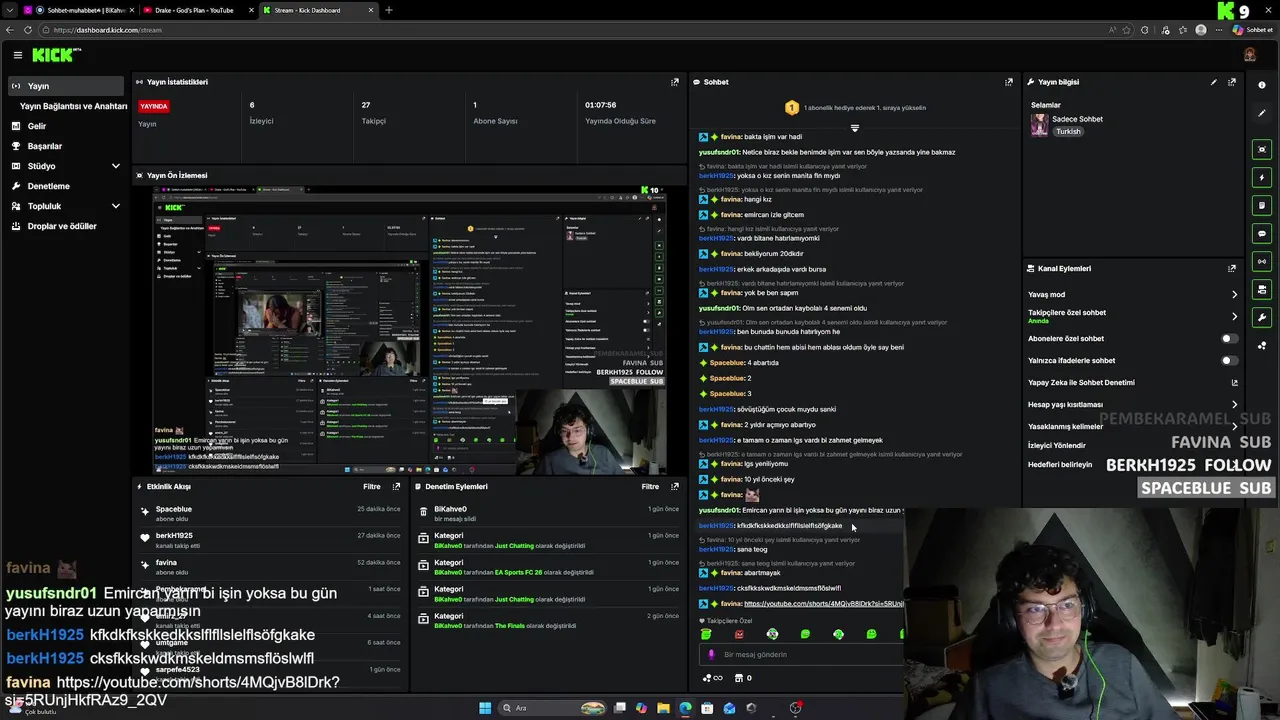Click the purple icon inside the message box
Viewport: 1280px width, 720px height.
(x=711, y=654)
